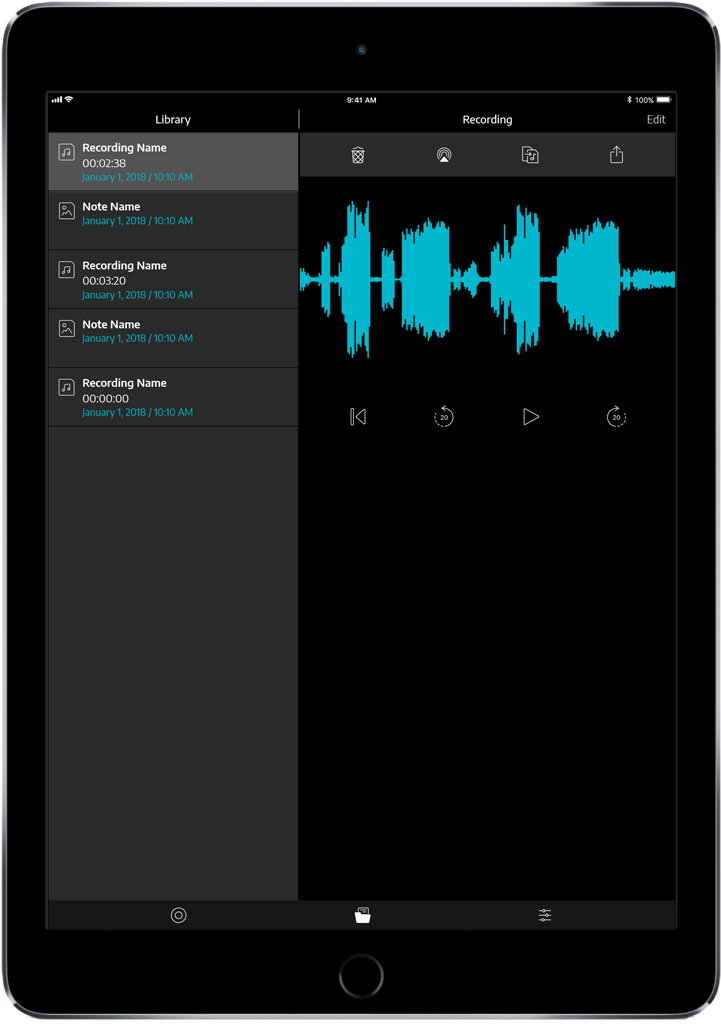Skip forward 20 seconds
Viewport: 721px width, 1024px height.
616,417
